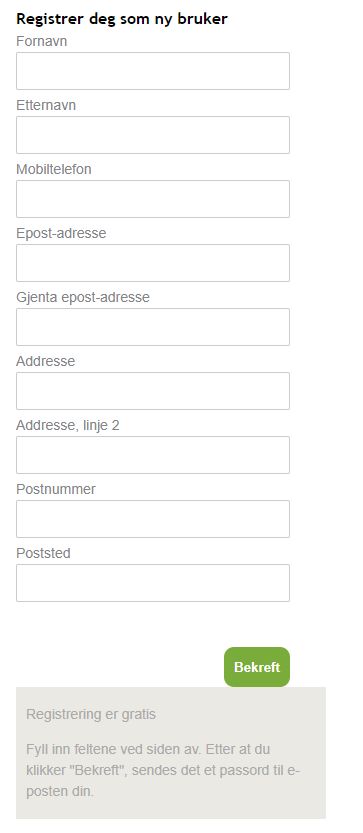Viewport: 363px width, 833px height.
Task: Focus the Etternavn text box
Action: coord(153,135)
